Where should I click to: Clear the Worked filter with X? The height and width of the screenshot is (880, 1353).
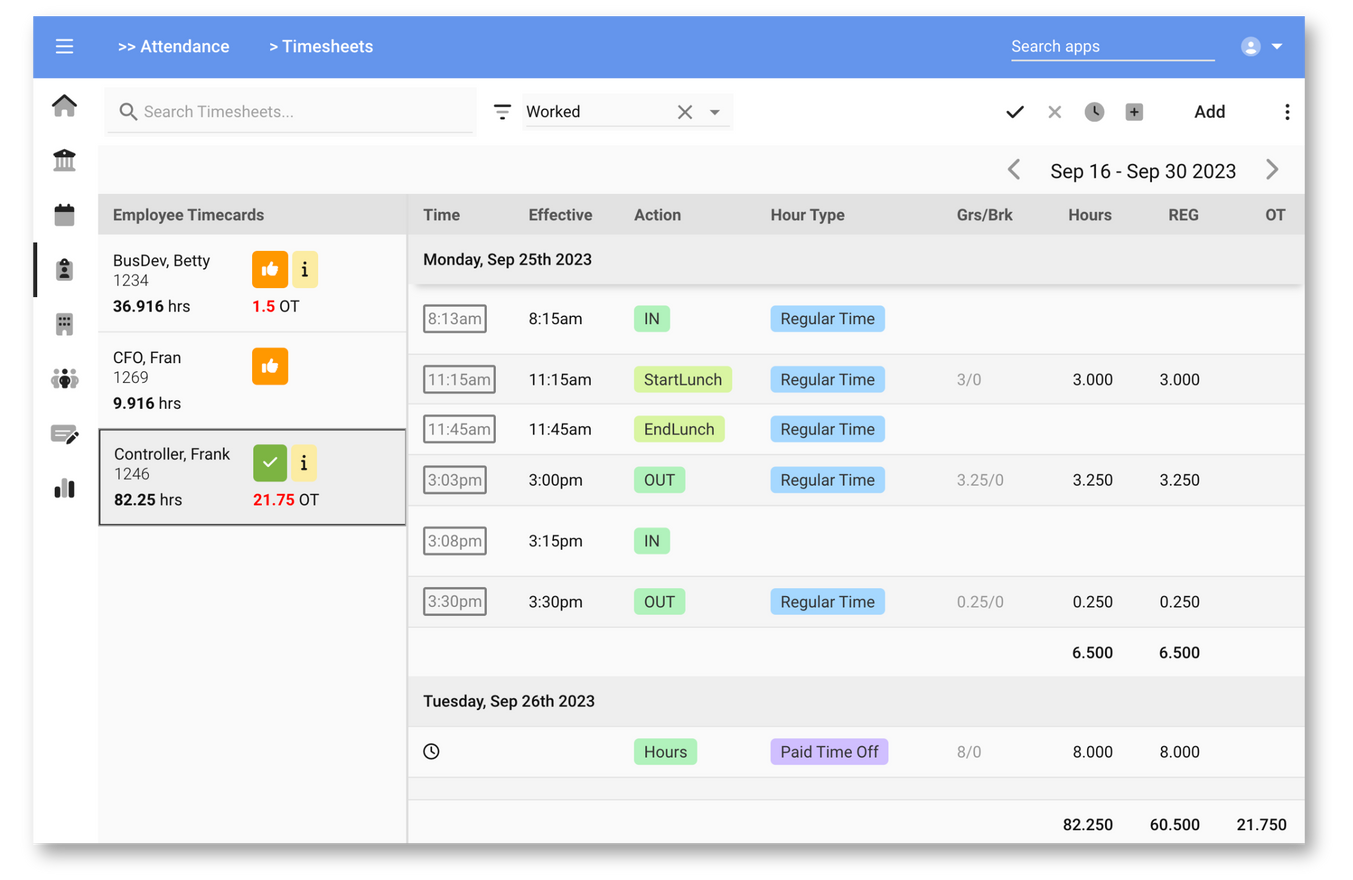point(685,112)
